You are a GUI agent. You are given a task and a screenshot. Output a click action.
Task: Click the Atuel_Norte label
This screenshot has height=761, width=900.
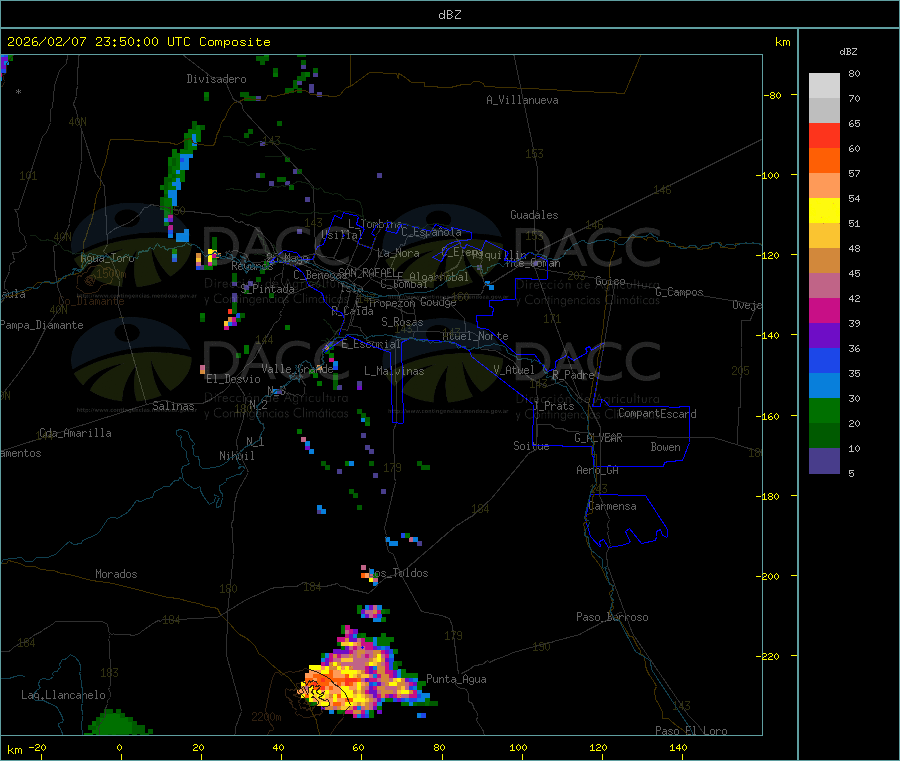coord(475,336)
